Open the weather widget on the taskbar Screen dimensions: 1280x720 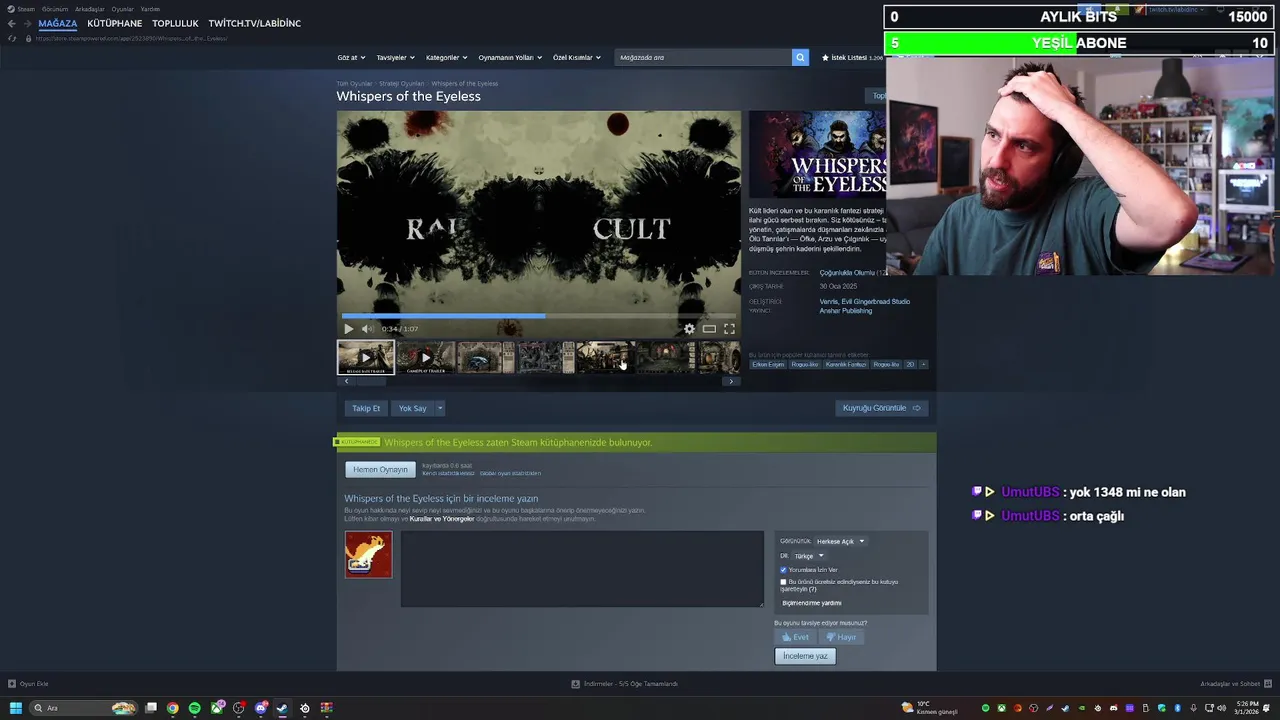click(929, 708)
